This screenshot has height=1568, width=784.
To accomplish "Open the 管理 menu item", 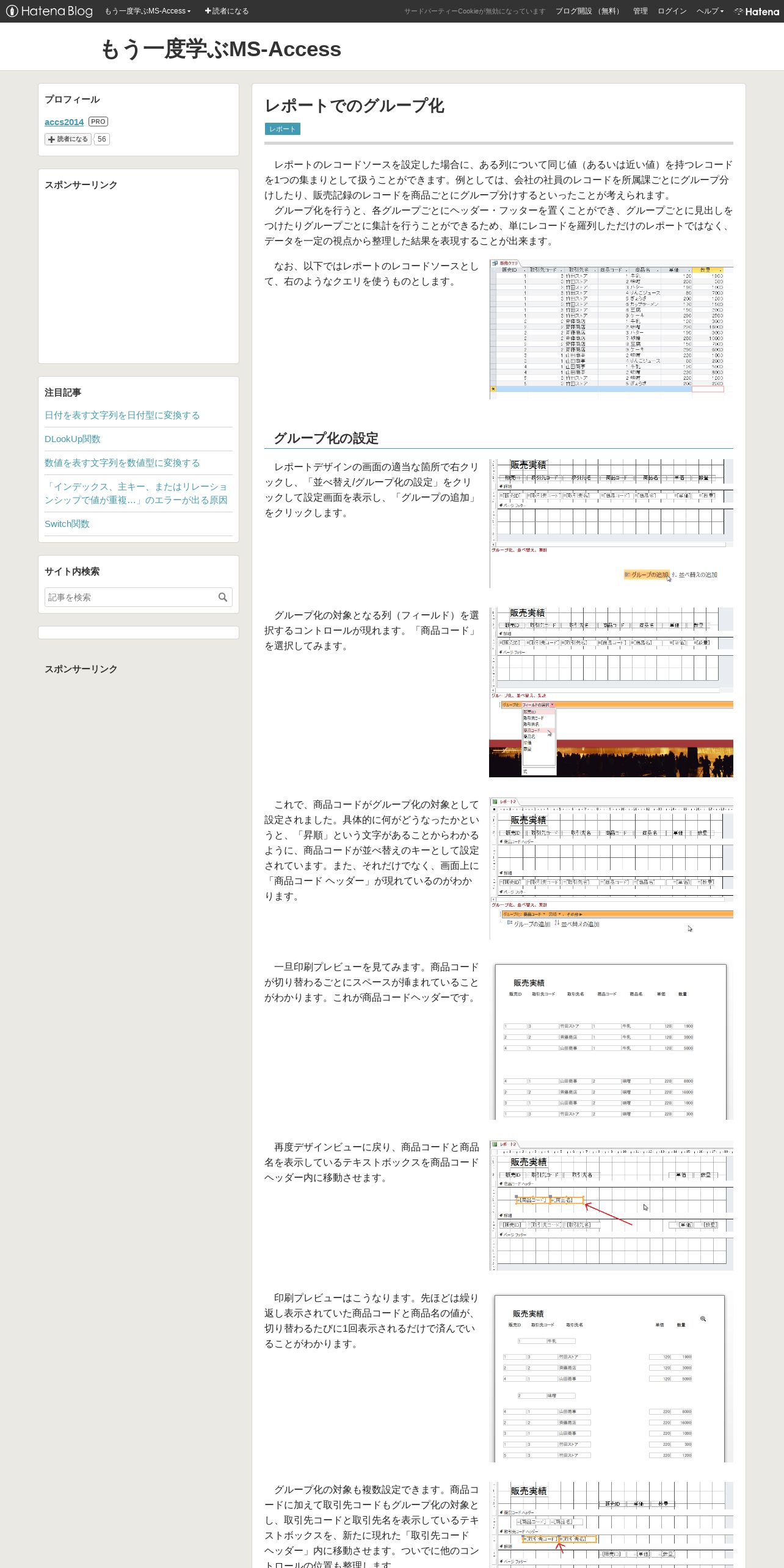I will click(x=640, y=11).
